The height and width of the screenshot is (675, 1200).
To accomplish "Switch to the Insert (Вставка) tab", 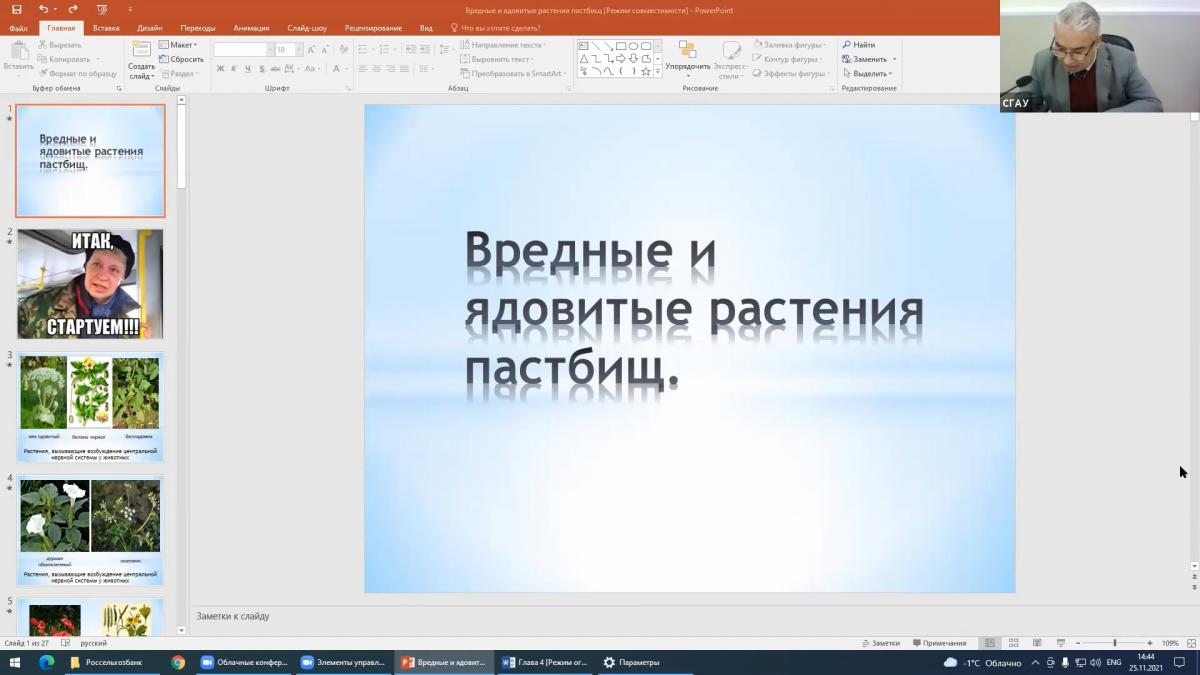I will pyautogui.click(x=106, y=28).
